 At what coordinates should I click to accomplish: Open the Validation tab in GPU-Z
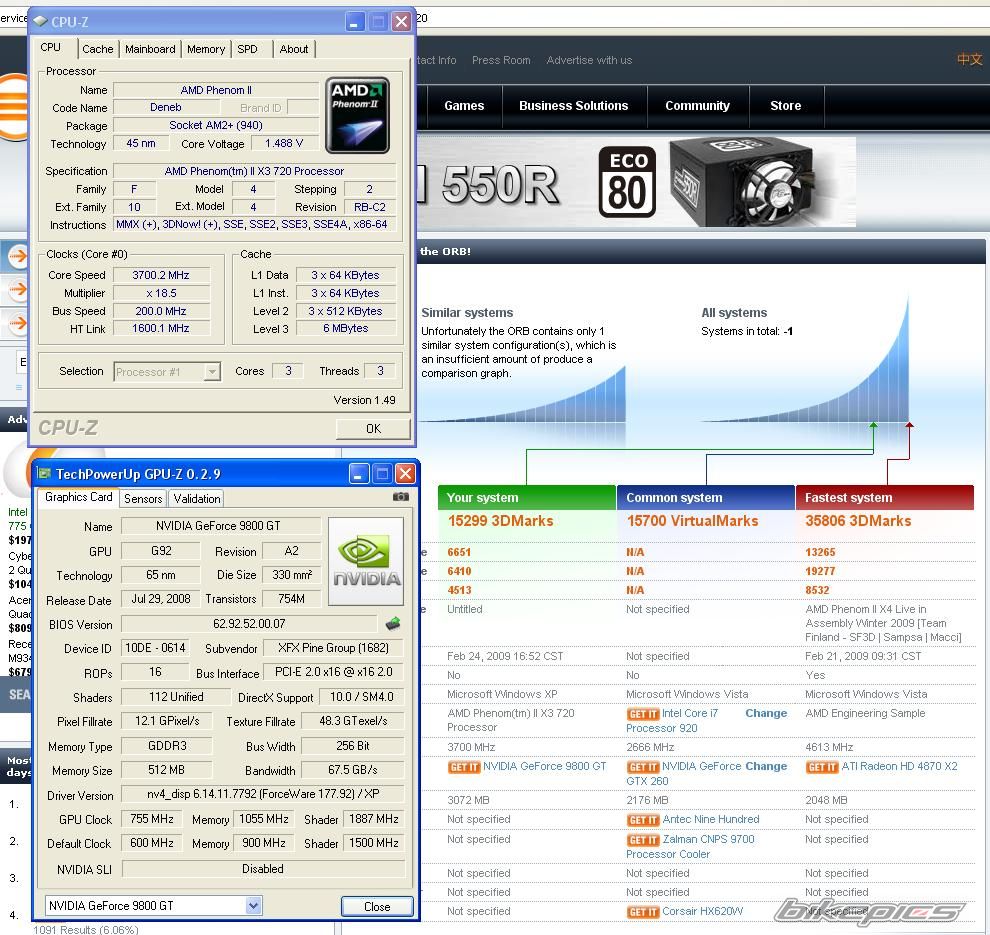[197, 499]
